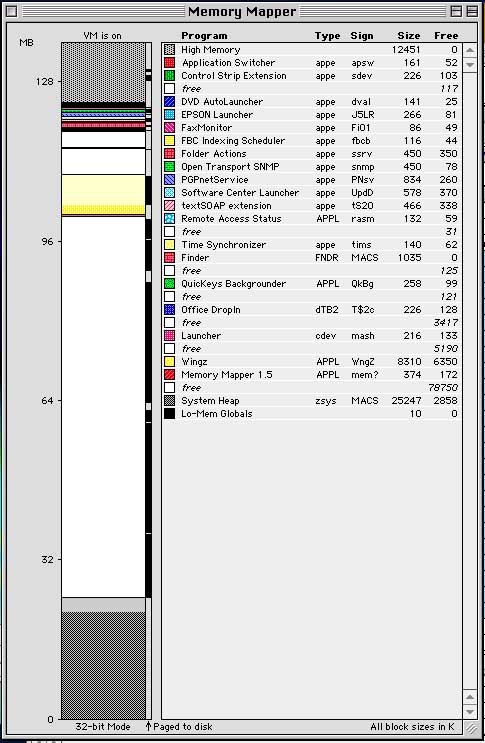Click the Sign column header
The height and width of the screenshot is (743, 485).
[x=362, y=36]
